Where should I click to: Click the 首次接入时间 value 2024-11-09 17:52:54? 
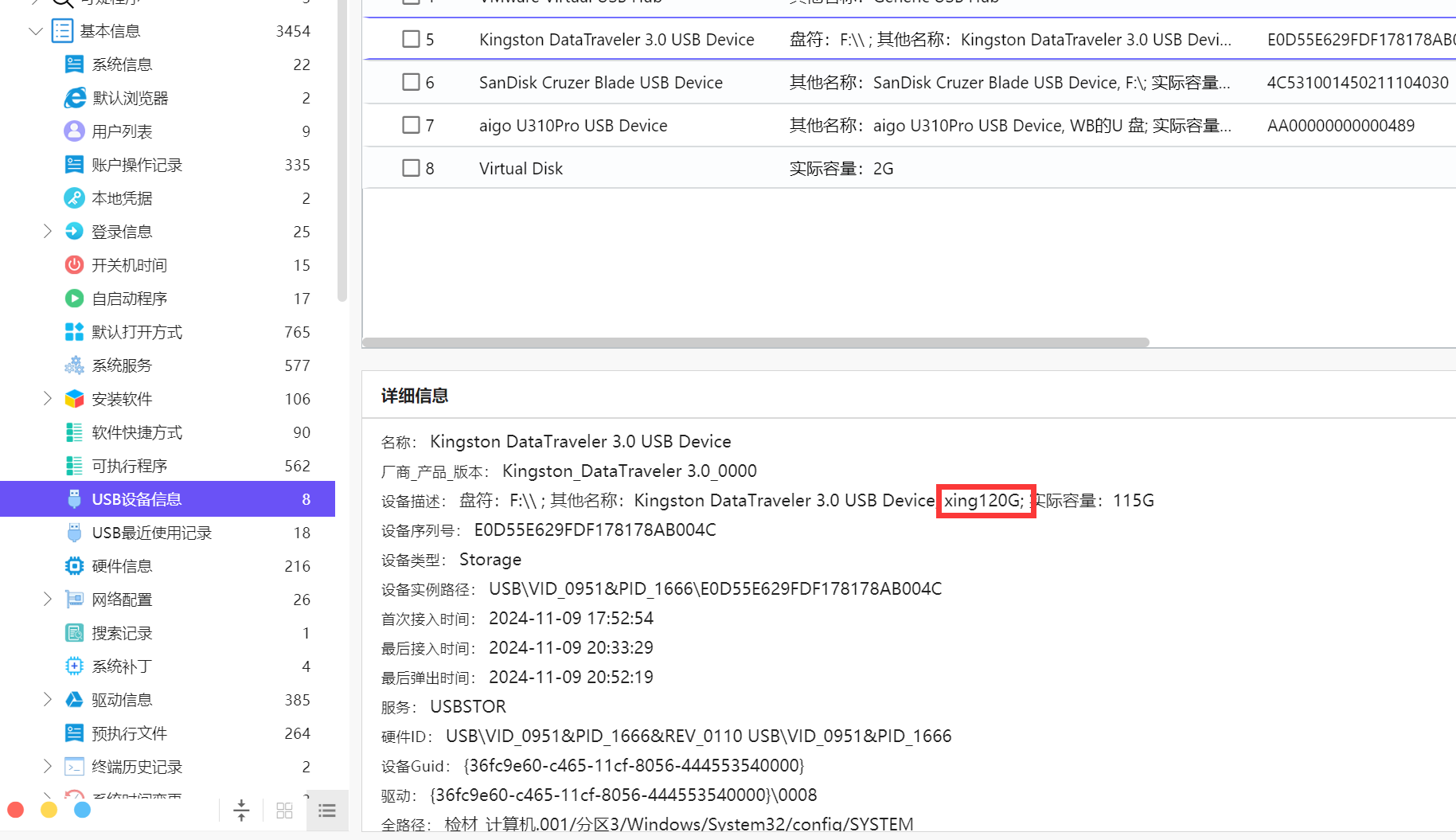point(571,618)
